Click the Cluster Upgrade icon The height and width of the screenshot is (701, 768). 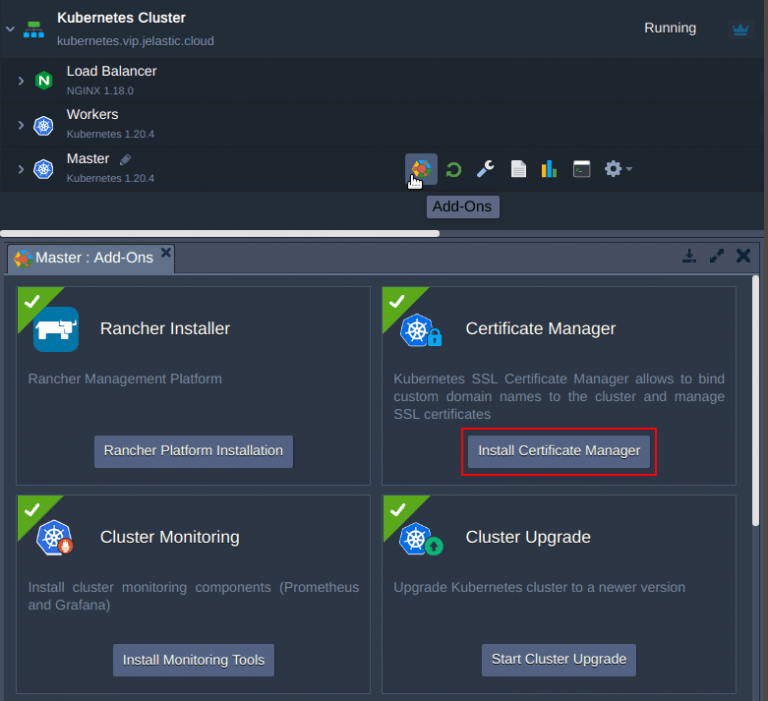tap(421, 539)
